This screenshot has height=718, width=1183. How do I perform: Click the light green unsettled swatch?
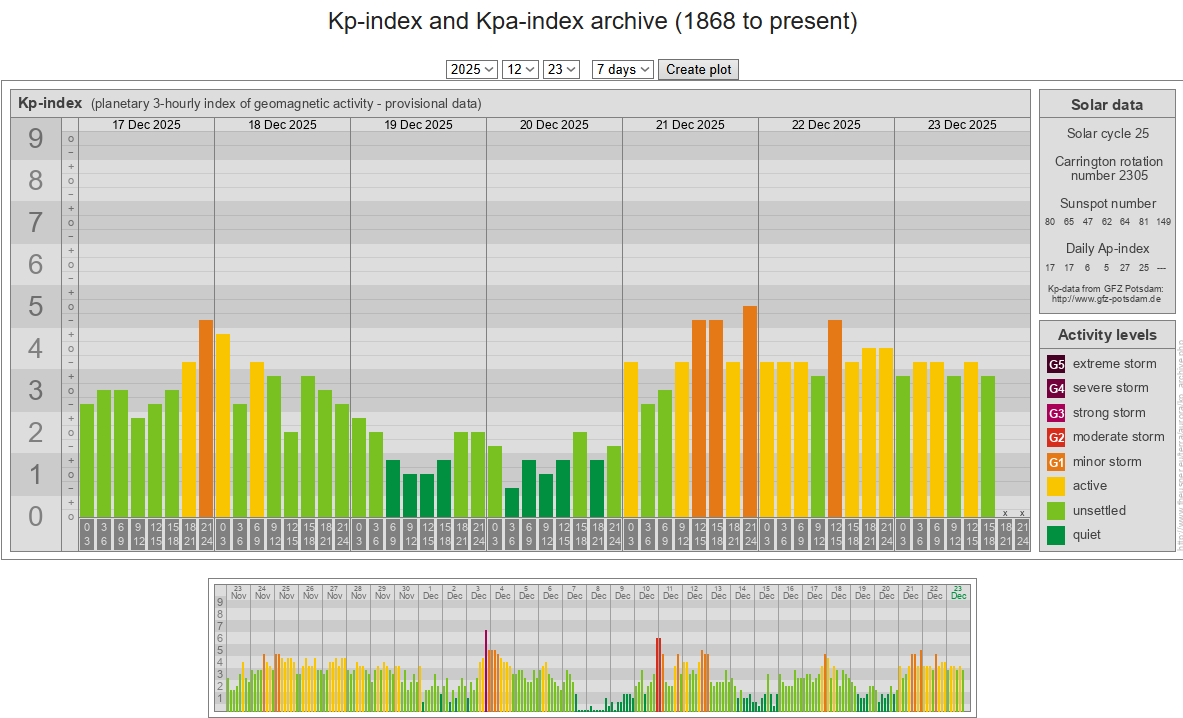pos(1056,511)
